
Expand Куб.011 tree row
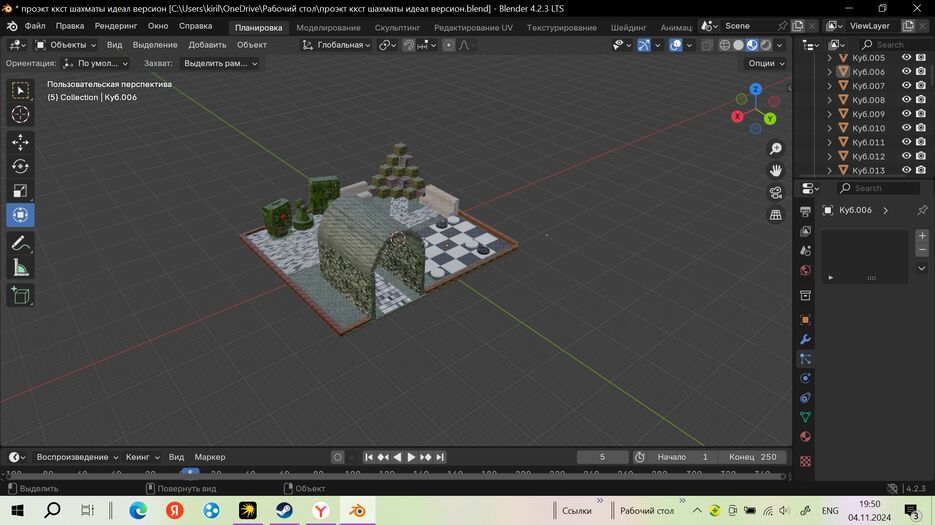click(x=829, y=142)
